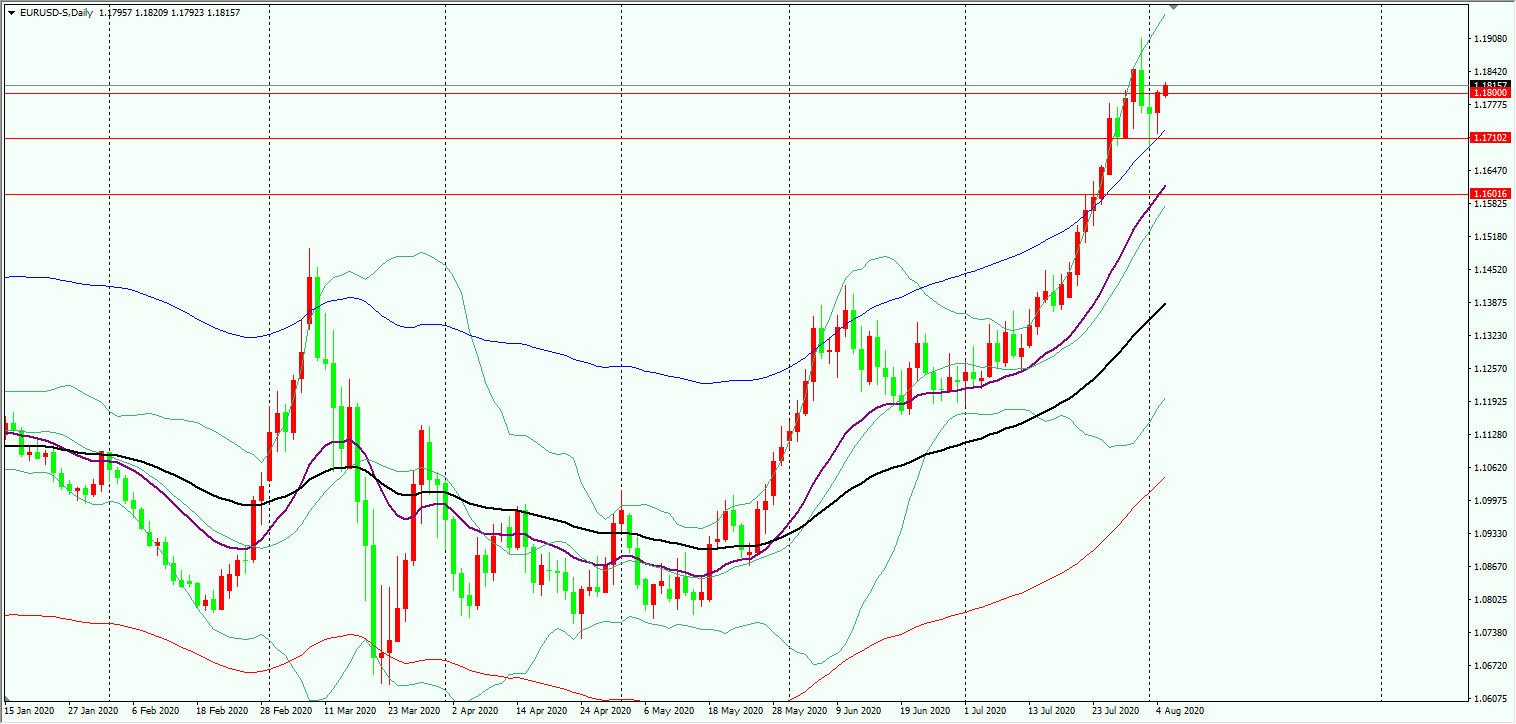
Task: Click the 1.10620 price scale value
Action: coord(1490,468)
